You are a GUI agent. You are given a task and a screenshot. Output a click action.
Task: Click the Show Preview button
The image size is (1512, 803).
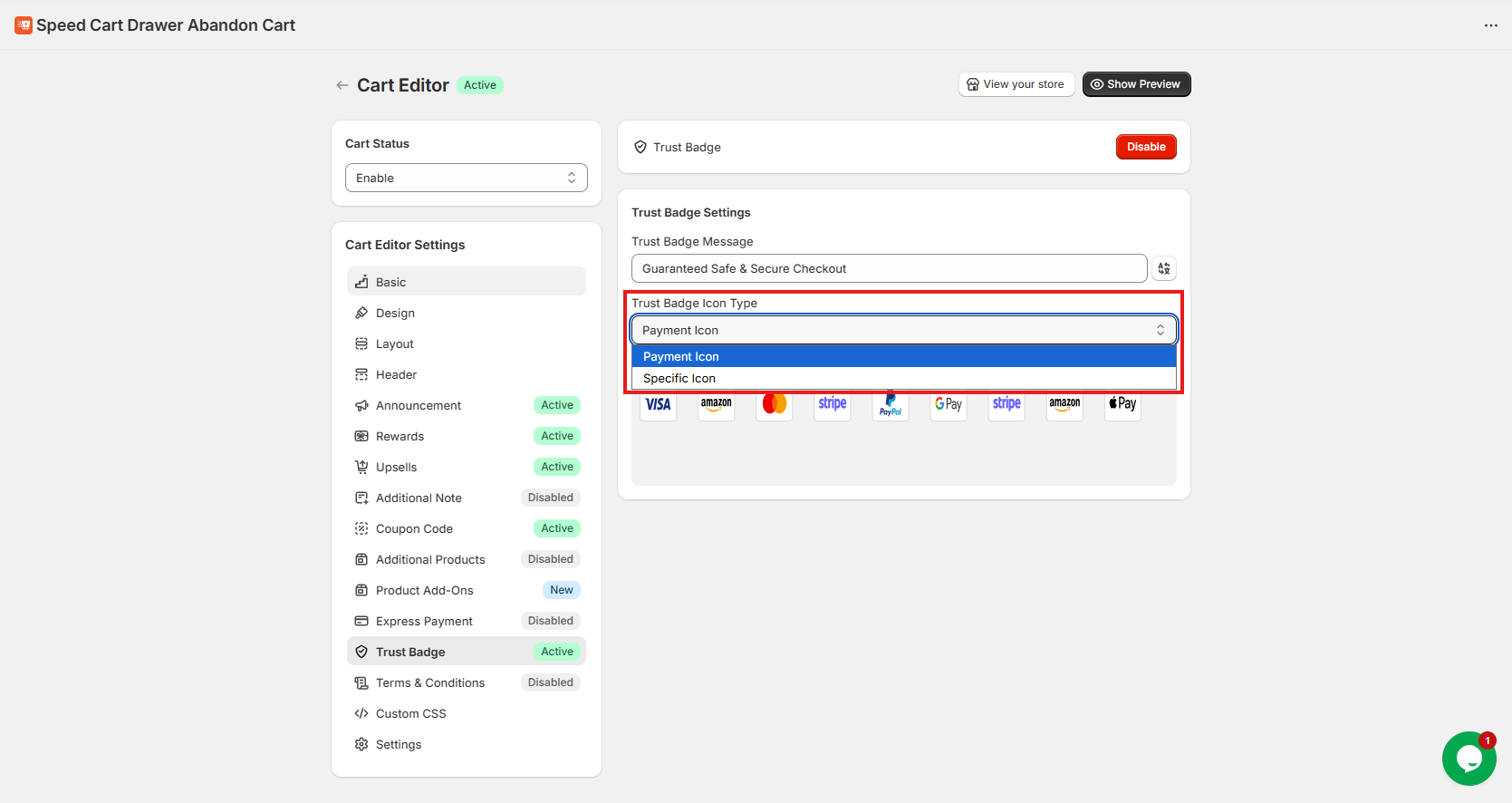pyautogui.click(x=1136, y=84)
